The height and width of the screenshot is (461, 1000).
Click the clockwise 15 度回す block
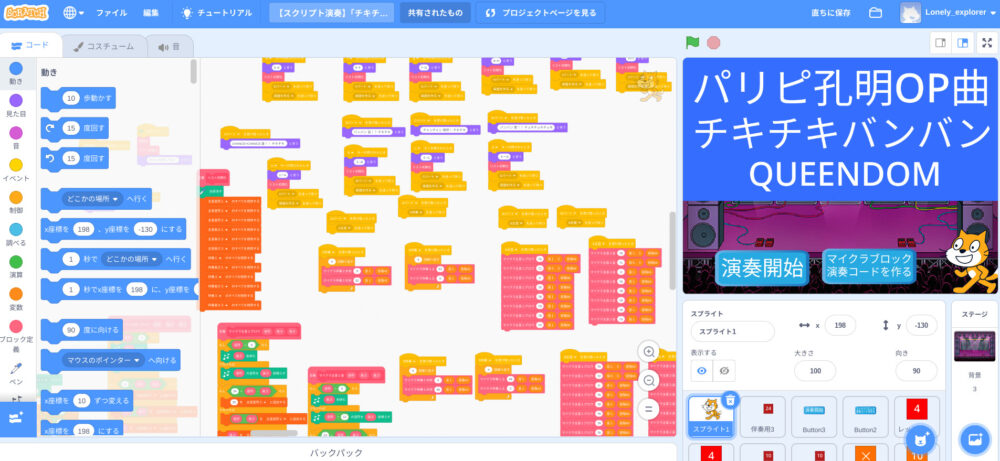click(75, 128)
